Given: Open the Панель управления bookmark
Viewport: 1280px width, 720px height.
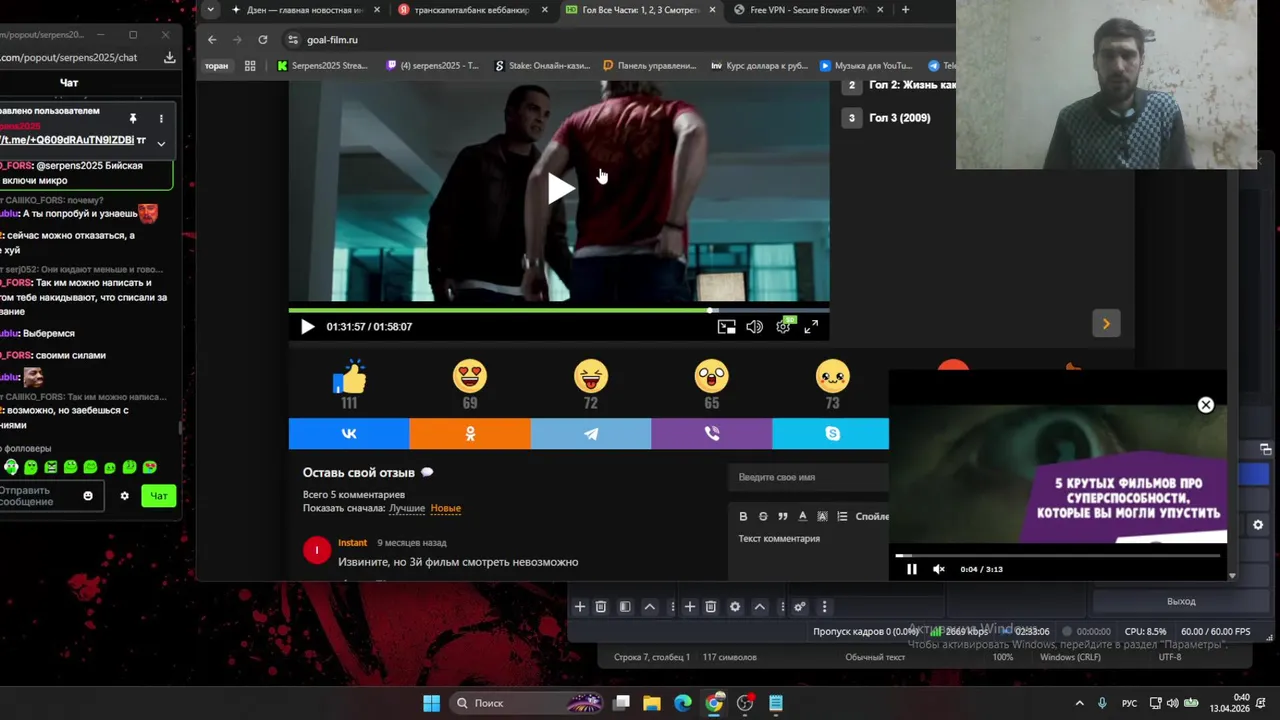Looking at the screenshot, I should pos(649,66).
